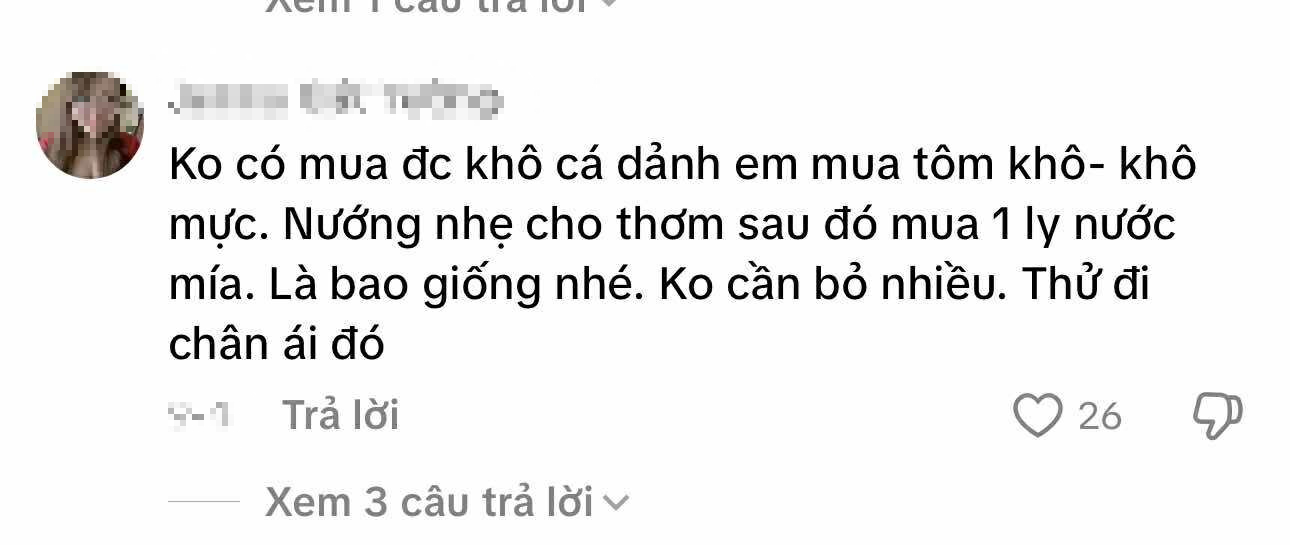Expand the cut-off replies link at top
The image size is (1290, 545).
click(429, 5)
